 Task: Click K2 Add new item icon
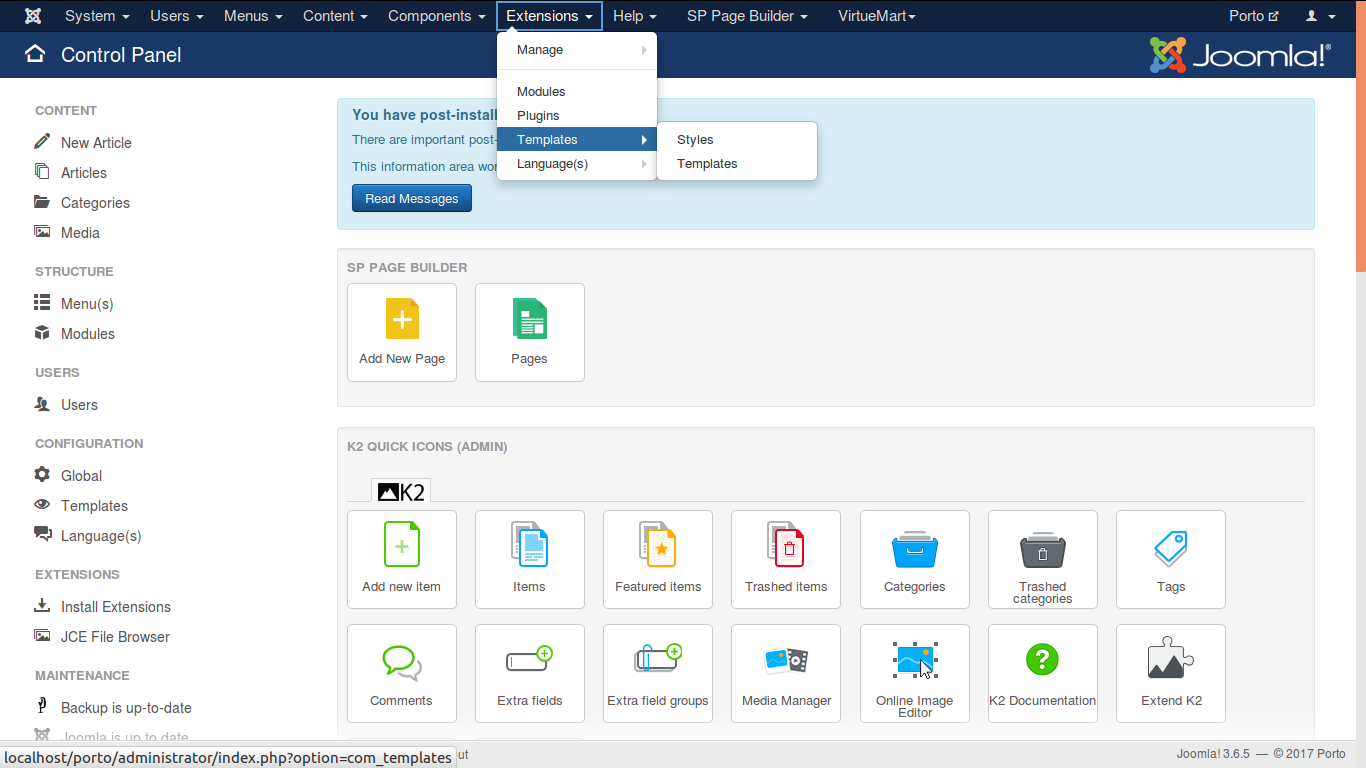click(x=402, y=559)
